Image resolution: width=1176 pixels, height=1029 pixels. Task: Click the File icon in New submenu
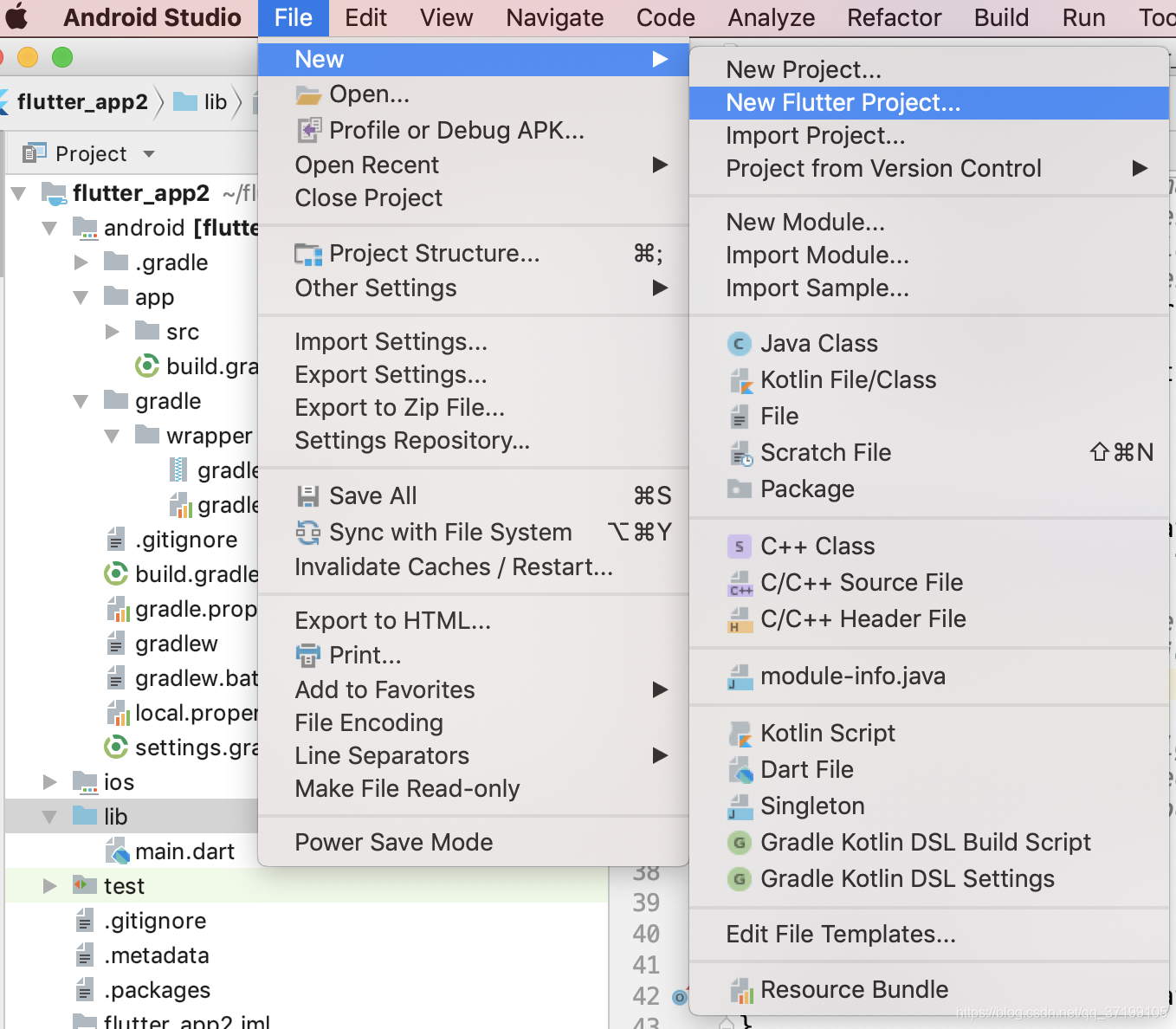(x=739, y=417)
